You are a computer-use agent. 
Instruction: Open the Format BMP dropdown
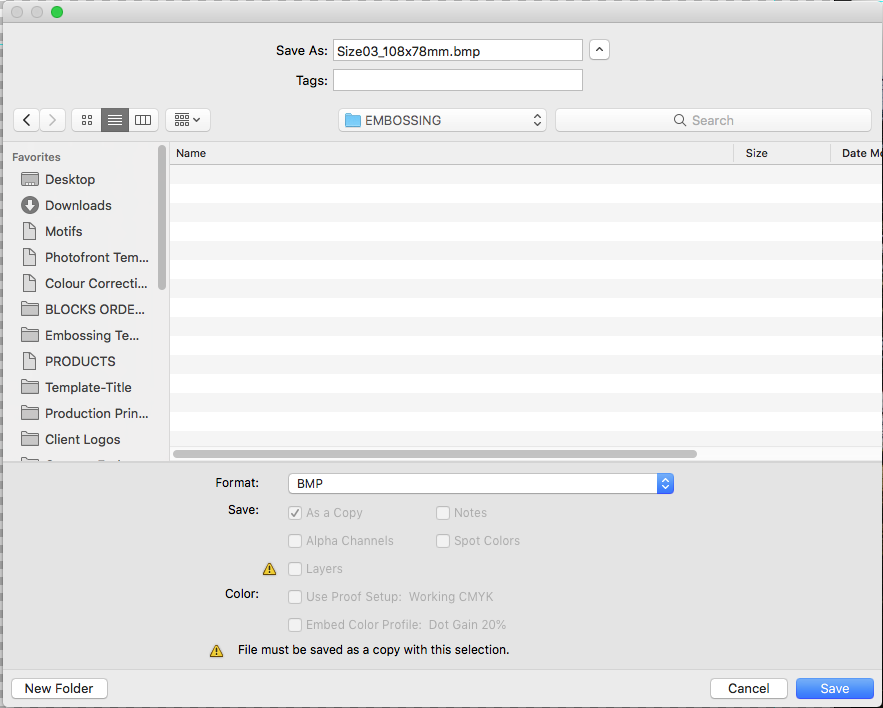pyautogui.click(x=480, y=483)
